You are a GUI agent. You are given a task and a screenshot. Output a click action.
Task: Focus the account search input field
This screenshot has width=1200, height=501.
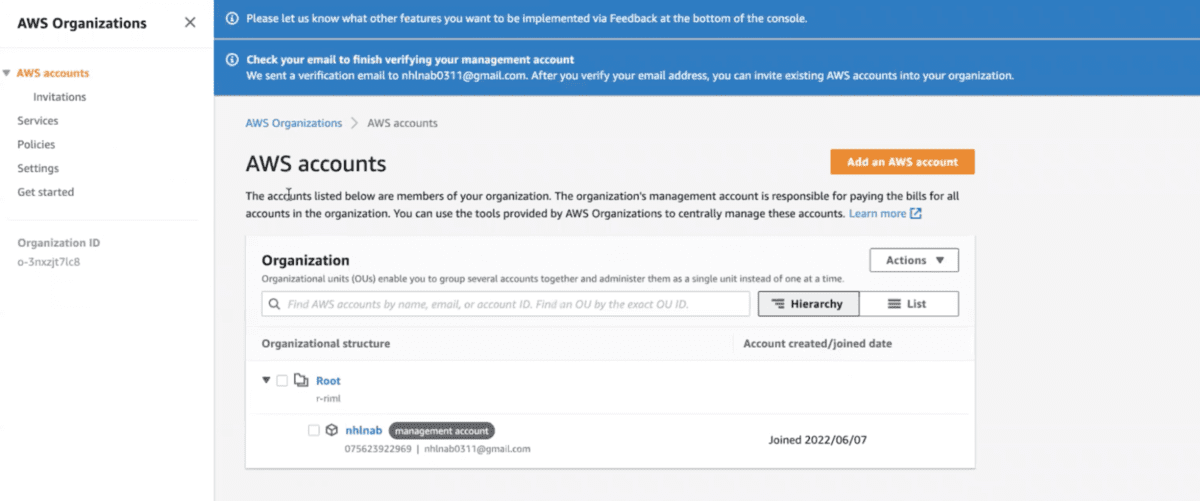pos(515,304)
